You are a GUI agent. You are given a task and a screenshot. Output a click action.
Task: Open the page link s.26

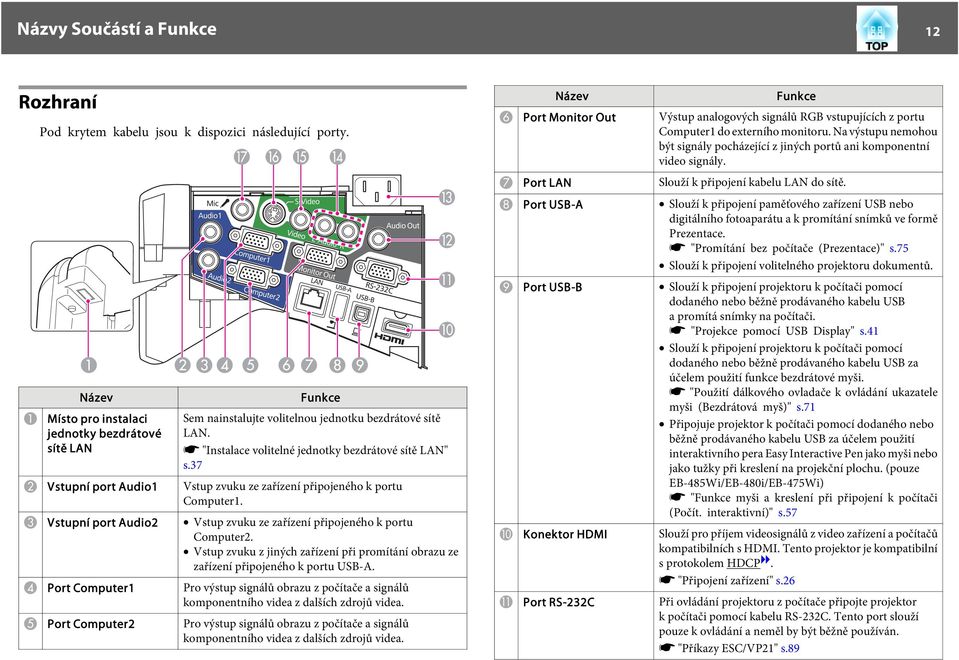(x=785, y=580)
